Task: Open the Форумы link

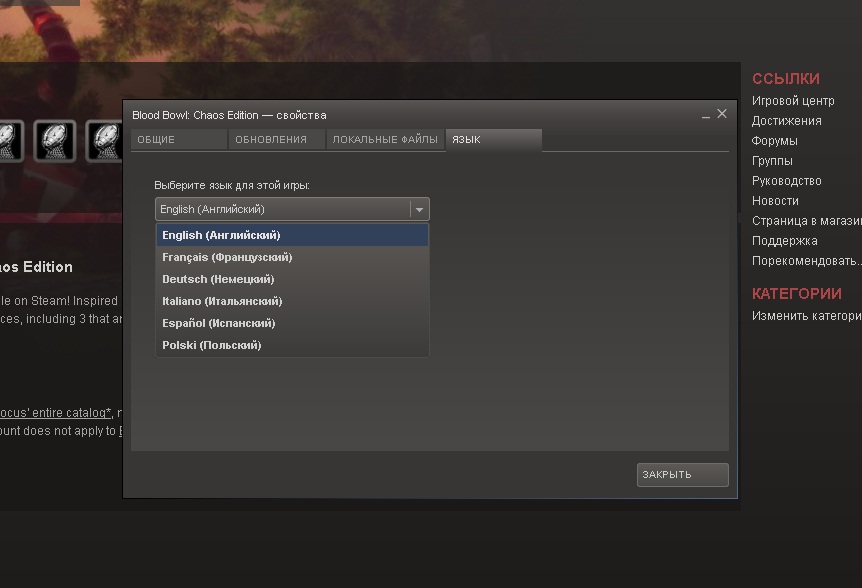Action: click(774, 141)
